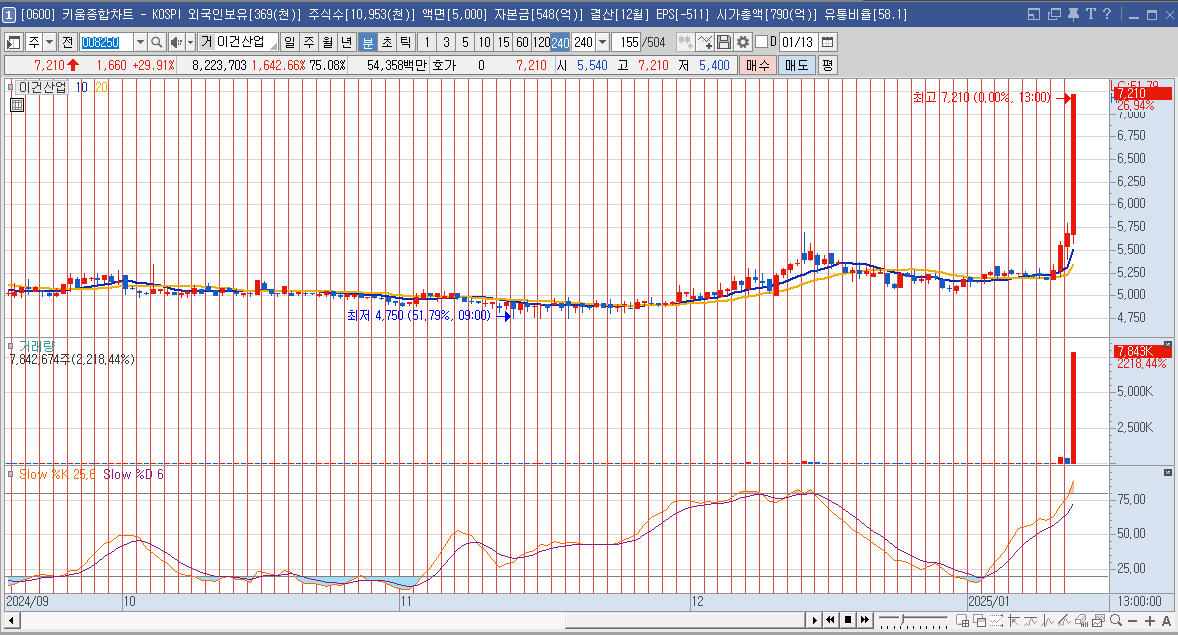The width and height of the screenshot is (1178, 635).
Task: Click the stop button in playback controls
Action: tap(848, 620)
